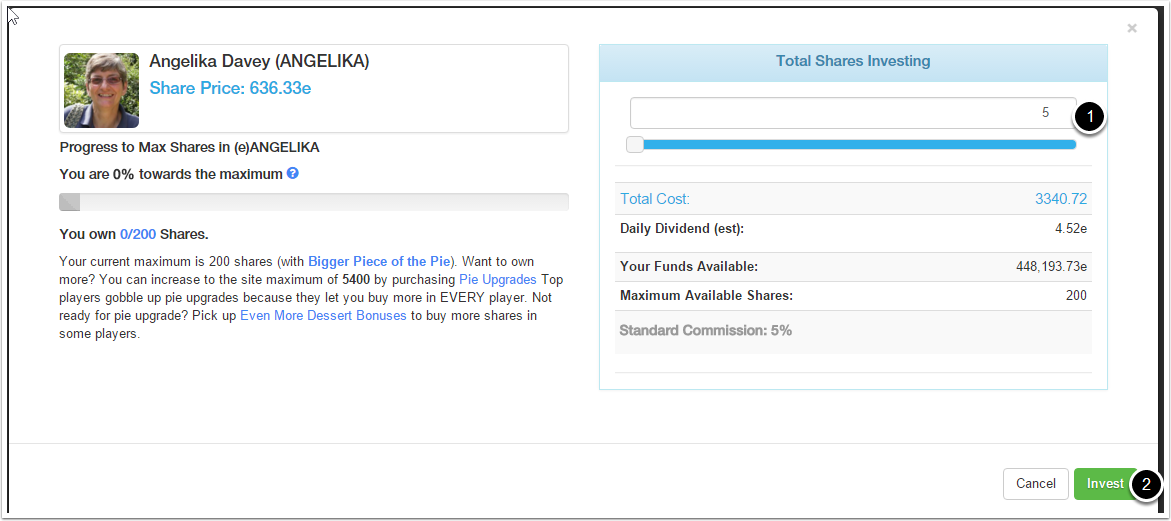Click Angelika Davey's profile photo
This screenshot has height=521, width=1171.
(x=101, y=90)
